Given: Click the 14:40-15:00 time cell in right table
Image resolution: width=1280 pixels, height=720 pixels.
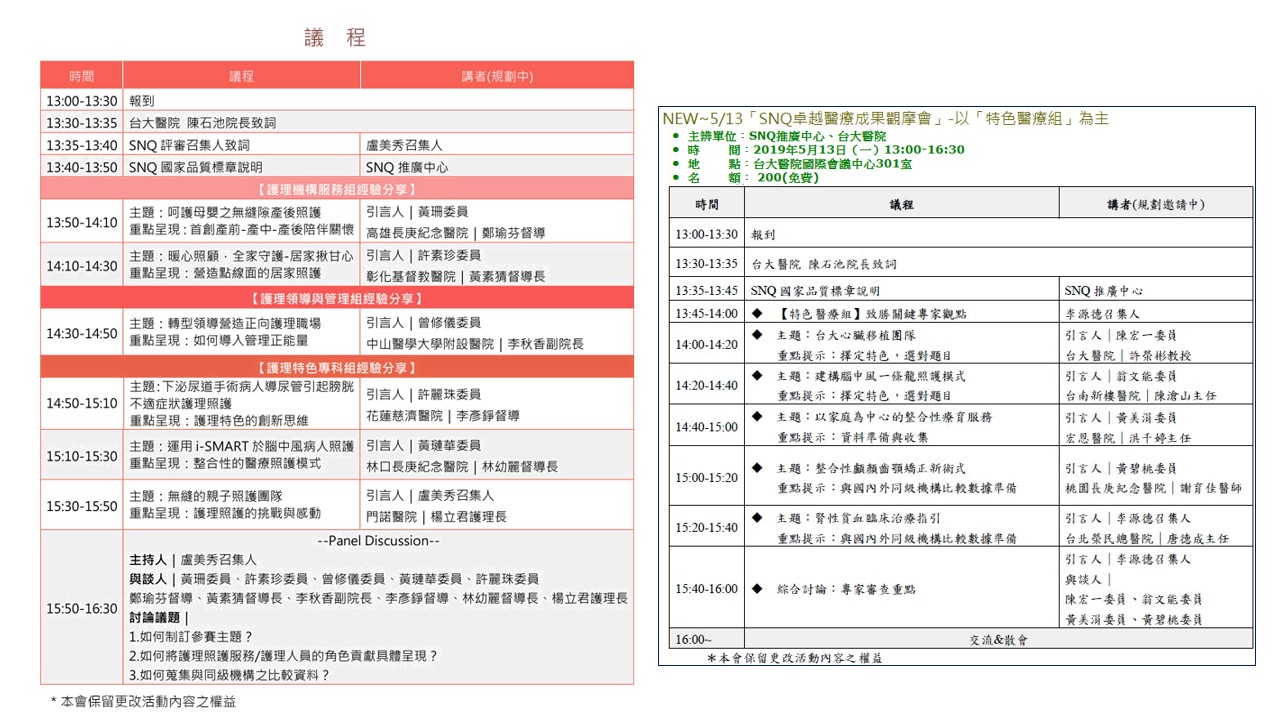Looking at the screenshot, I should (707, 426).
